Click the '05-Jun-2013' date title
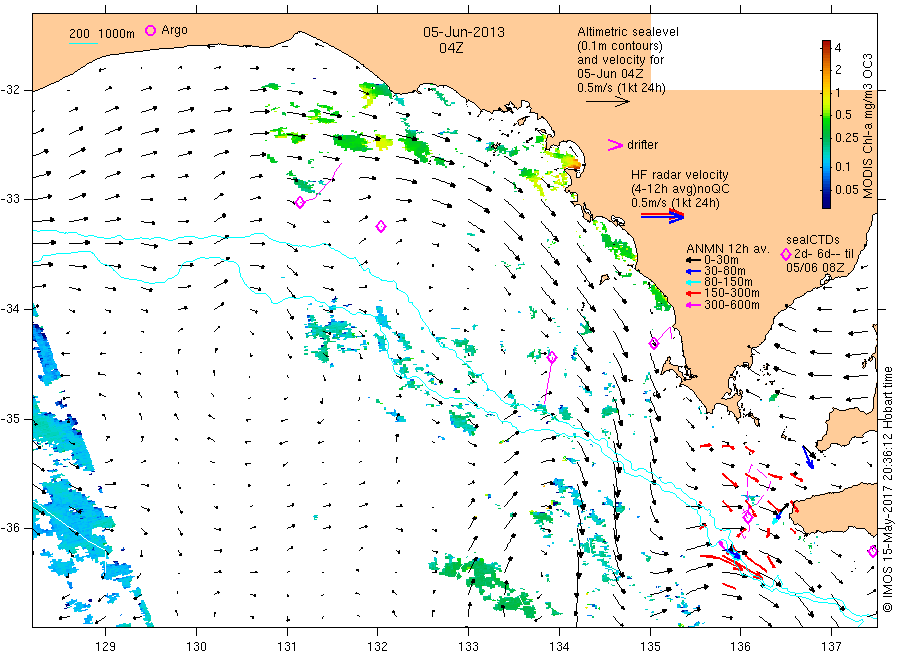900x660 pixels. (464, 32)
